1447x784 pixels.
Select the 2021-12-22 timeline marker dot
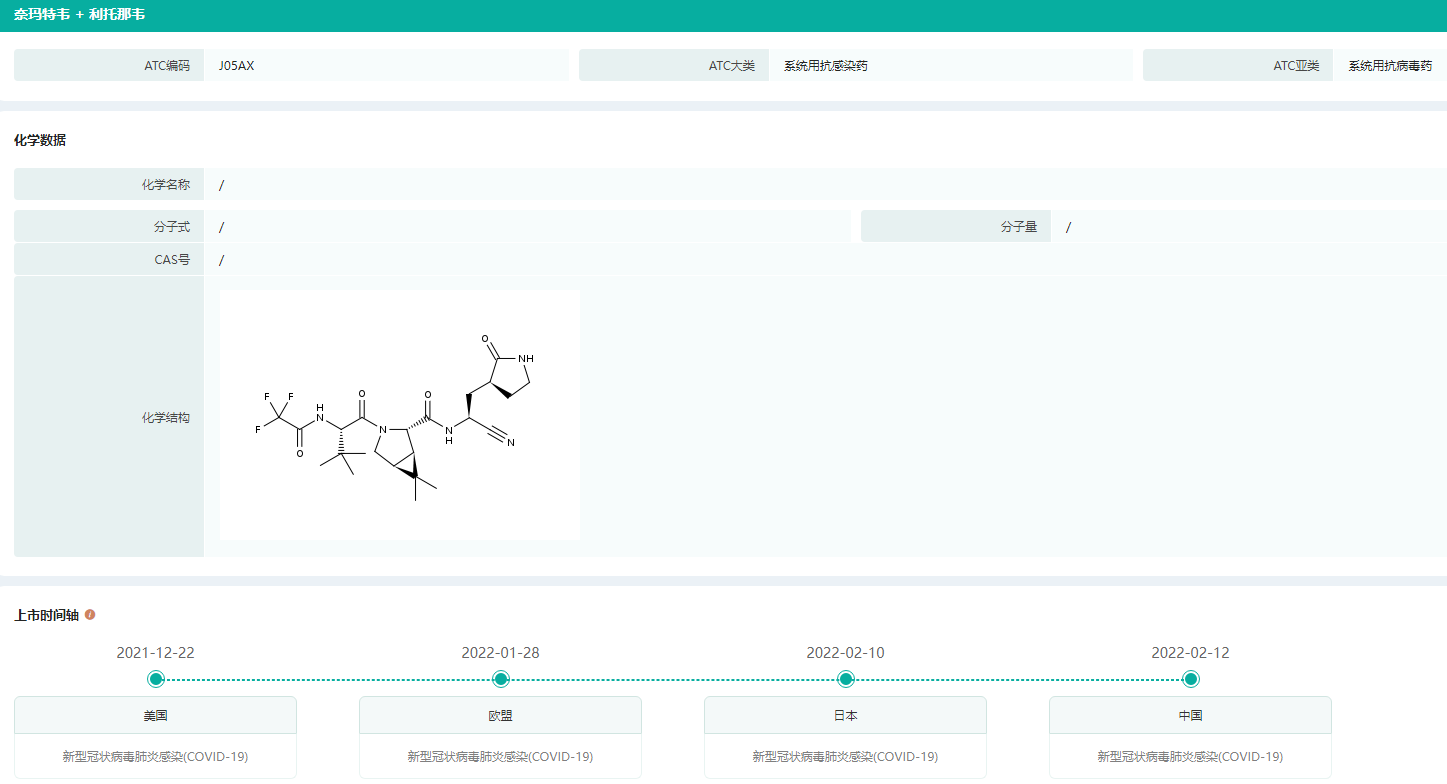156,680
